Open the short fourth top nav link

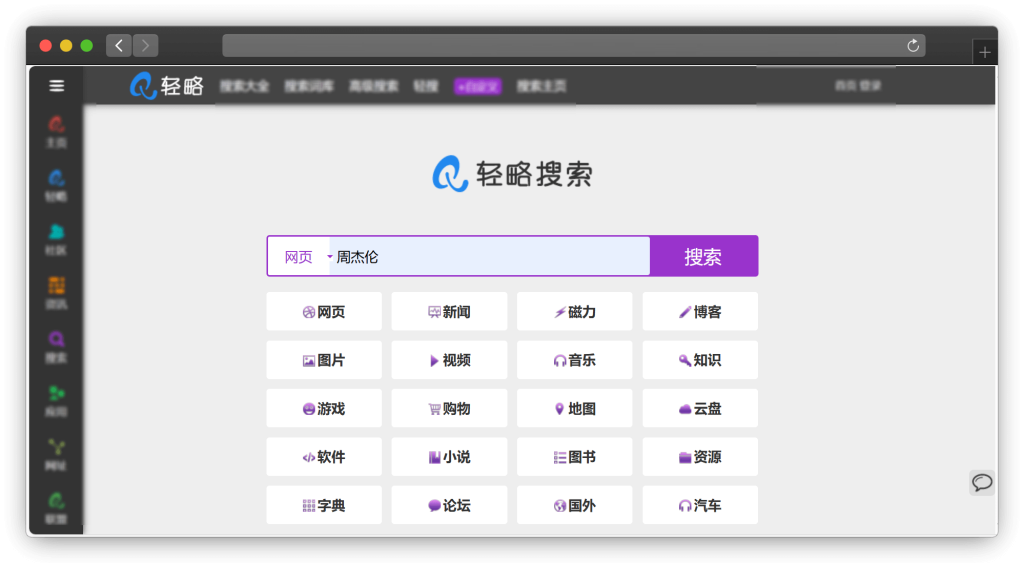(x=426, y=86)
